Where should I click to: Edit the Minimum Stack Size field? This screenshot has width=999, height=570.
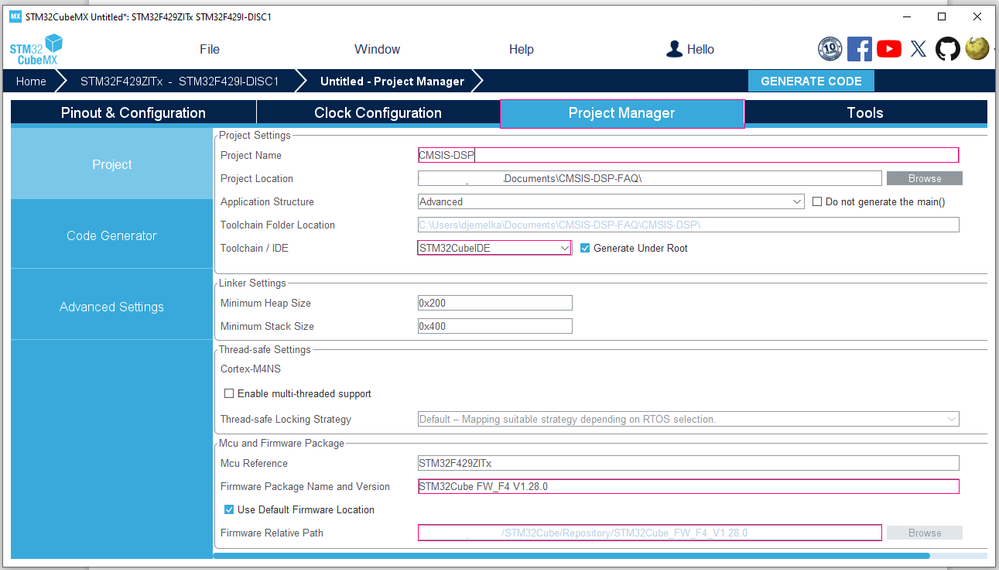(495, 326)
